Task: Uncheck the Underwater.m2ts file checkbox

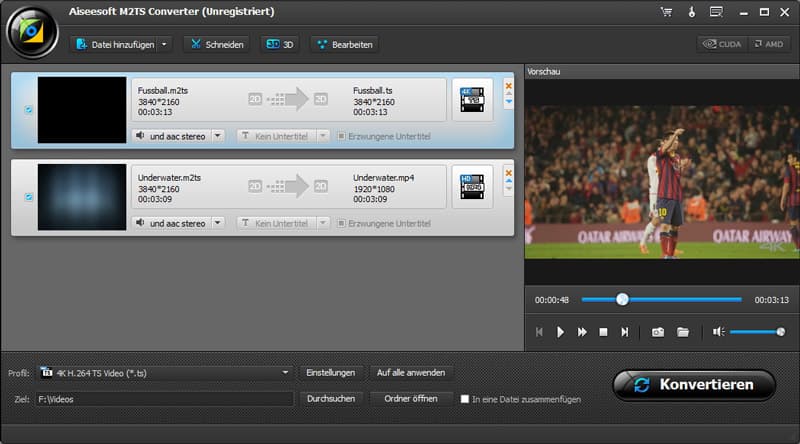Action: 28,196
